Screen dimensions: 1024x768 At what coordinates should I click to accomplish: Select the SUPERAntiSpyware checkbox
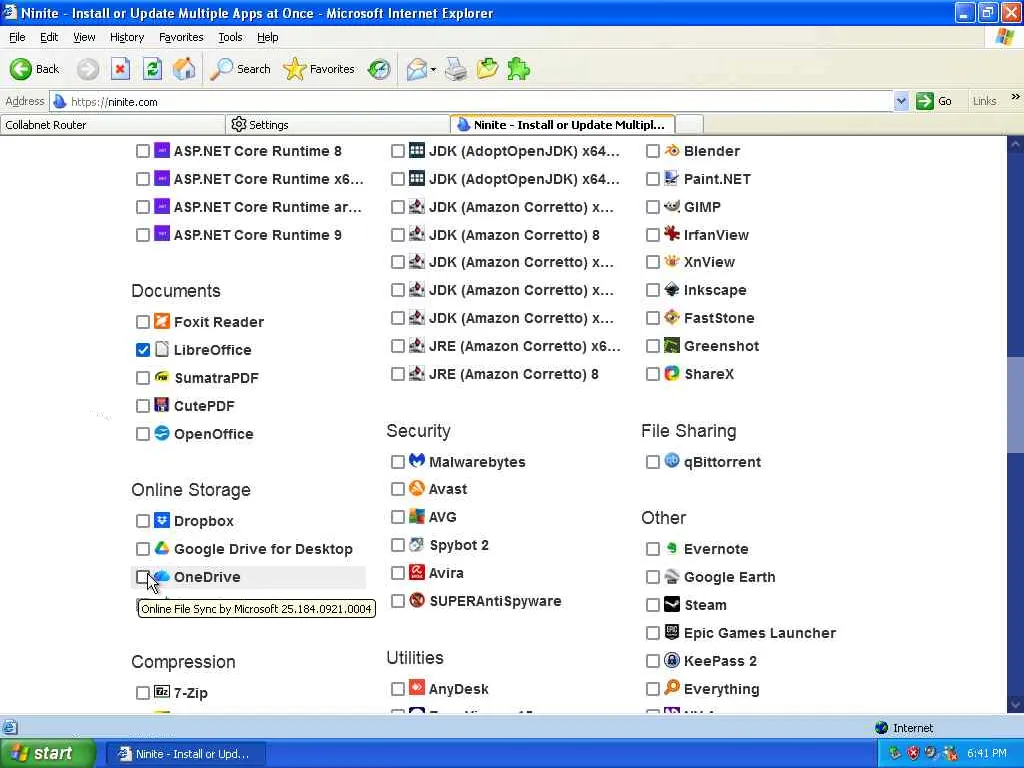tap(398, 601)
